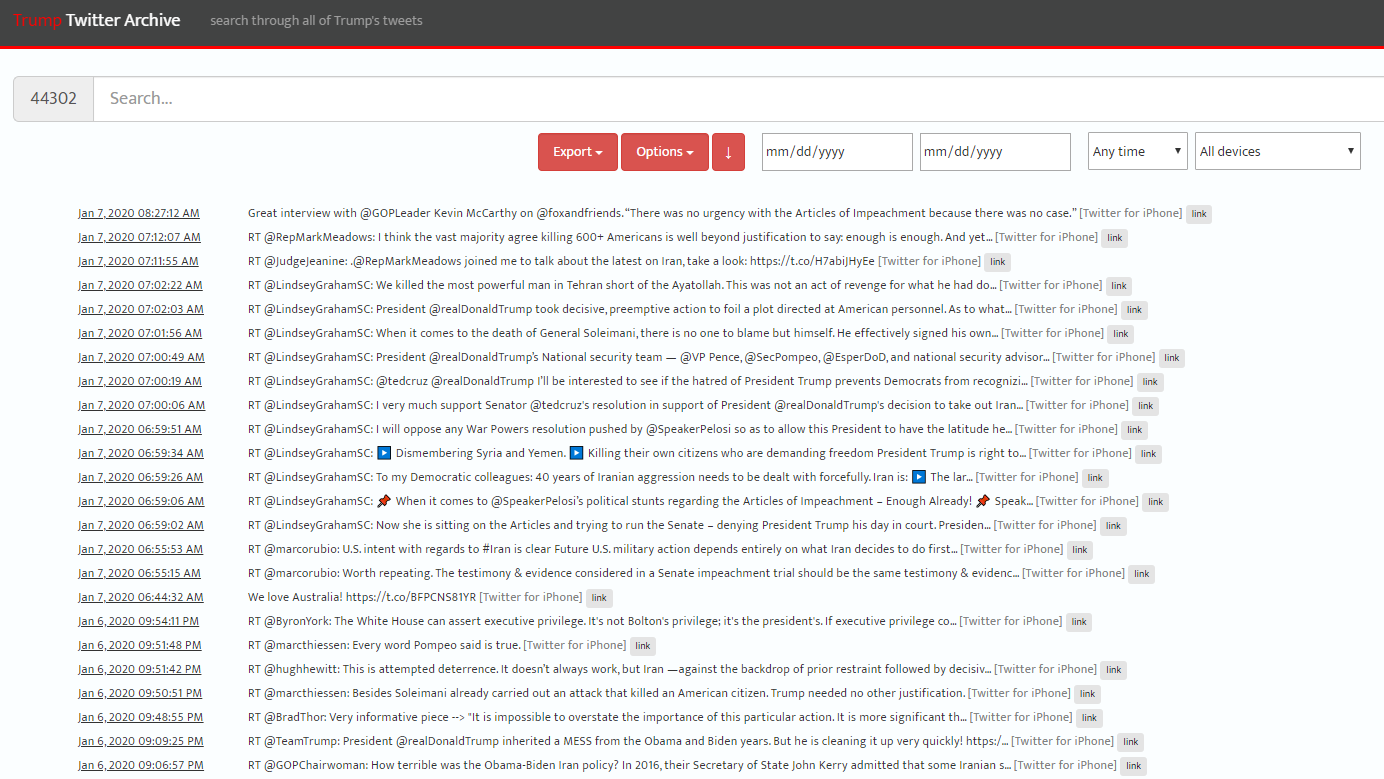
Task: Open the All devices filter dropdown
Action: click(1277, 152)
